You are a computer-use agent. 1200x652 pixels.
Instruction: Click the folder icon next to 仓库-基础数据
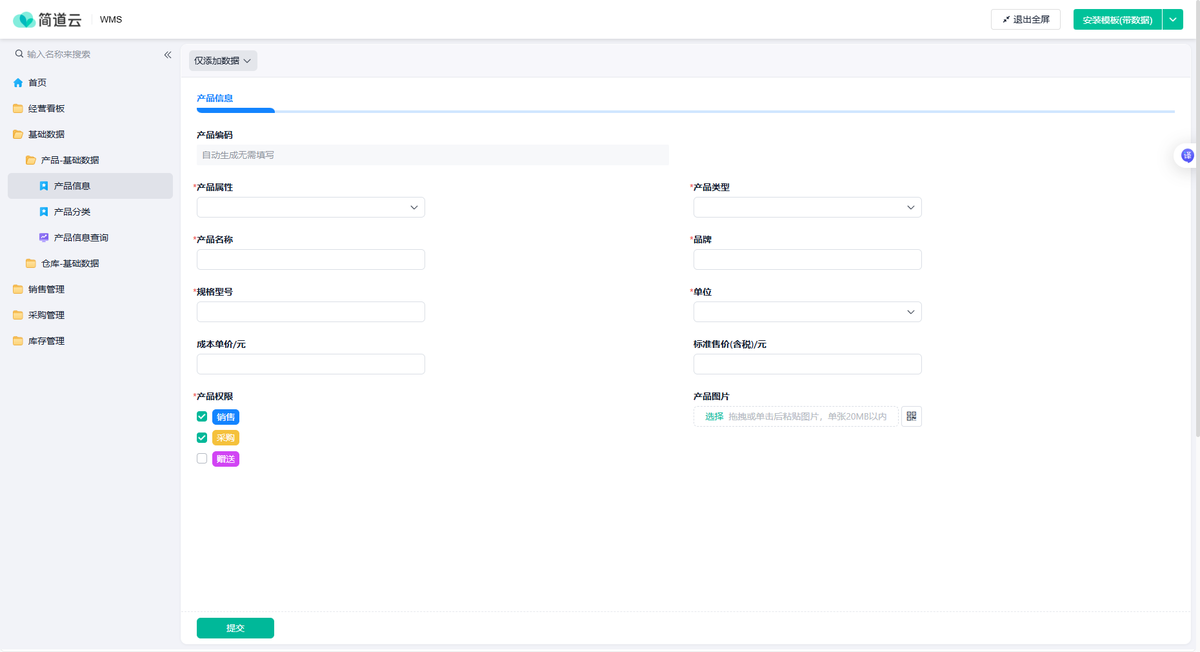31,264
